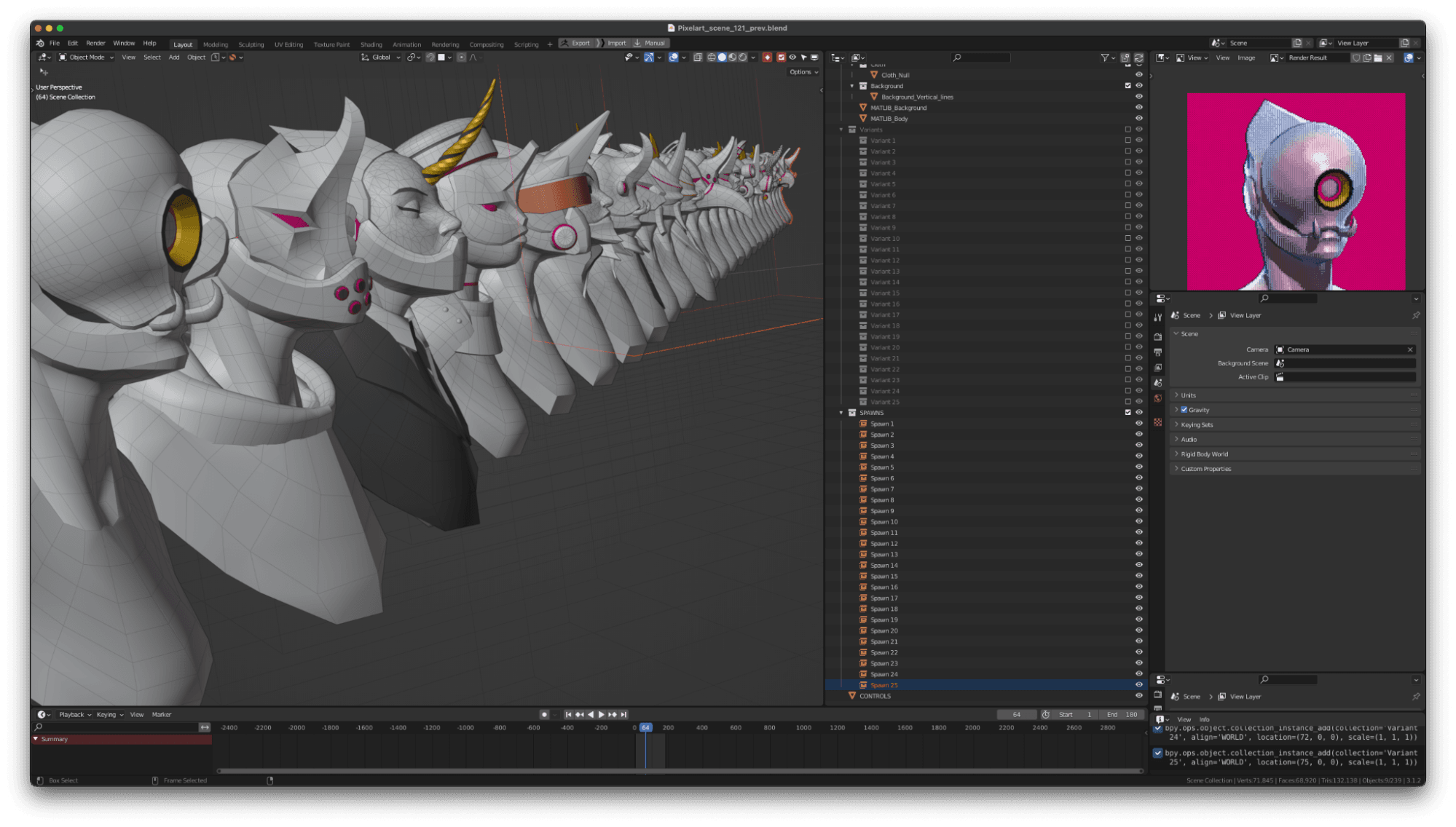This screenshot has width=1456, height=827.
Task: Hide MATLIB_Body with its eye icon
Action: [x=1139, y=119]
